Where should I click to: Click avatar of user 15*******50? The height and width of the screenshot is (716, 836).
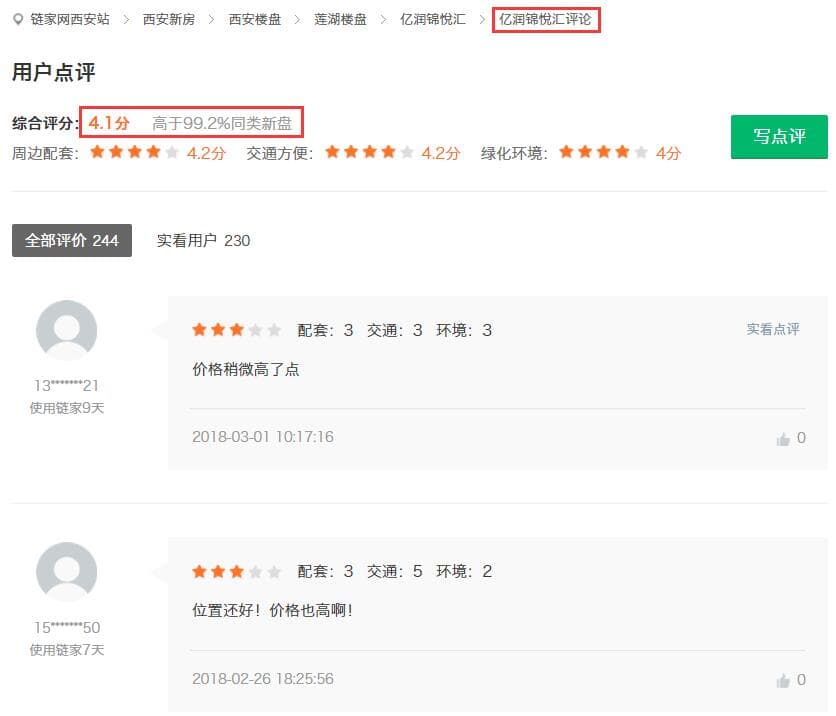point(66,572)
